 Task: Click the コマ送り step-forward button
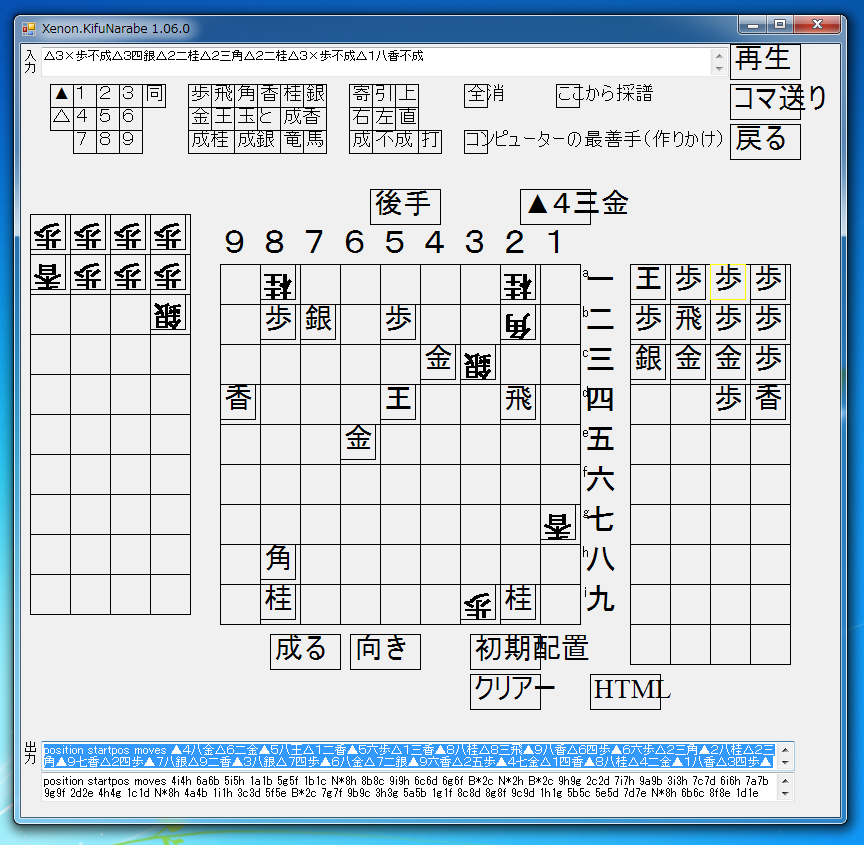[765, 101]
